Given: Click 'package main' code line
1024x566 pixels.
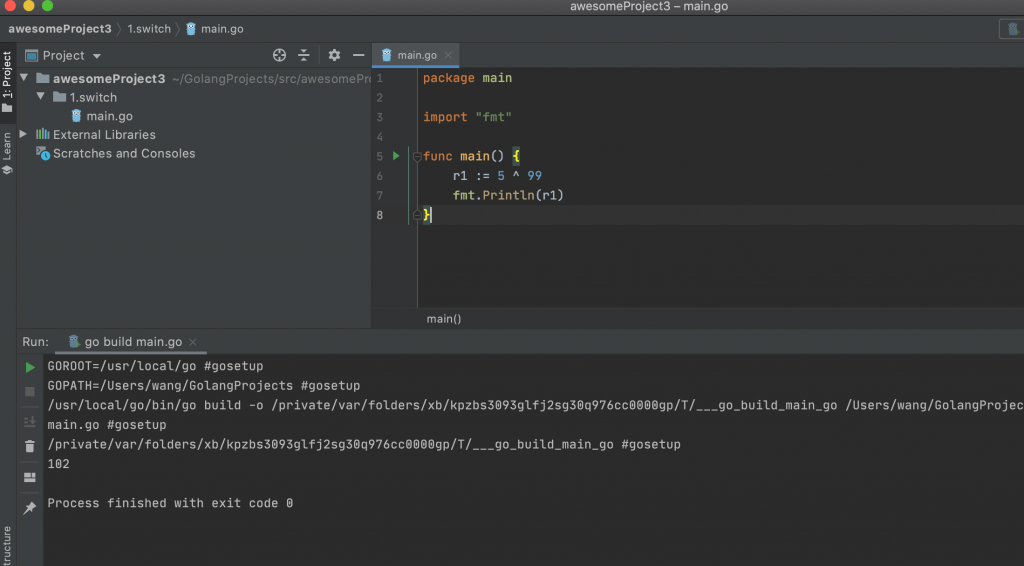Looking at the screenshot, I should [x=467, y=78].
